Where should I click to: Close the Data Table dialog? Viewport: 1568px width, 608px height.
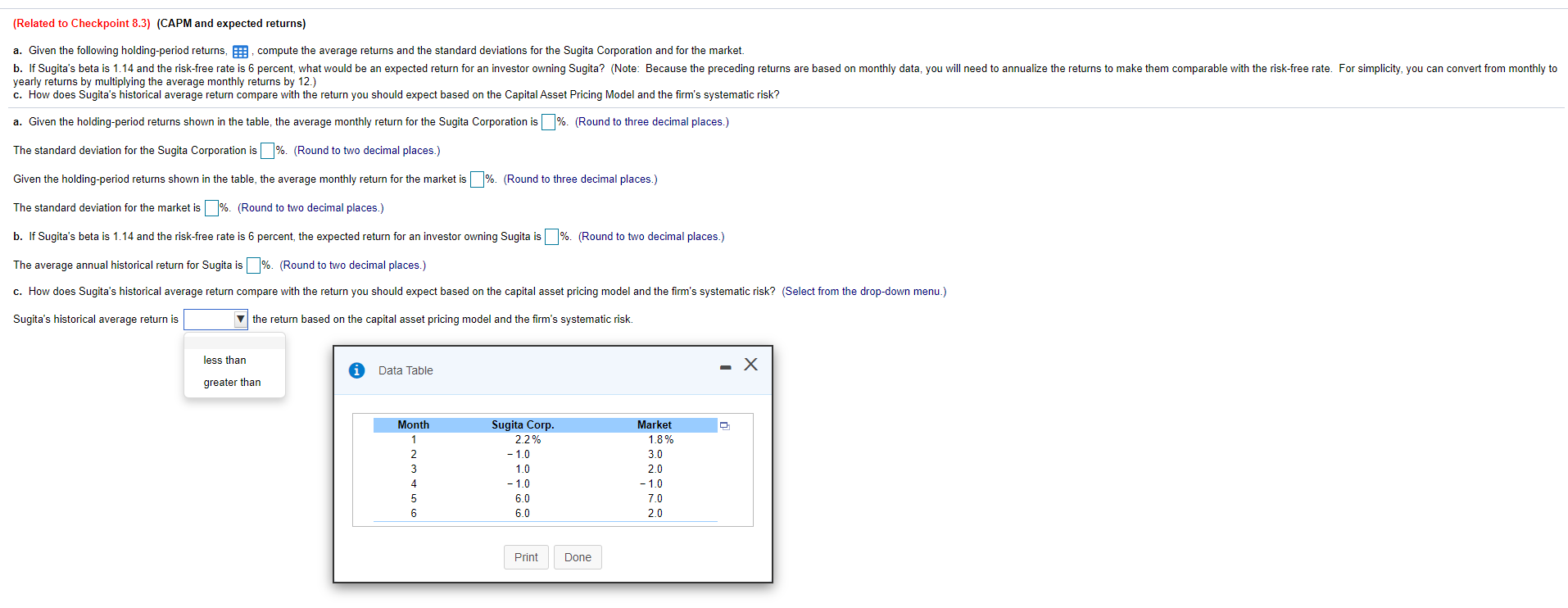(x=750, y=365)
